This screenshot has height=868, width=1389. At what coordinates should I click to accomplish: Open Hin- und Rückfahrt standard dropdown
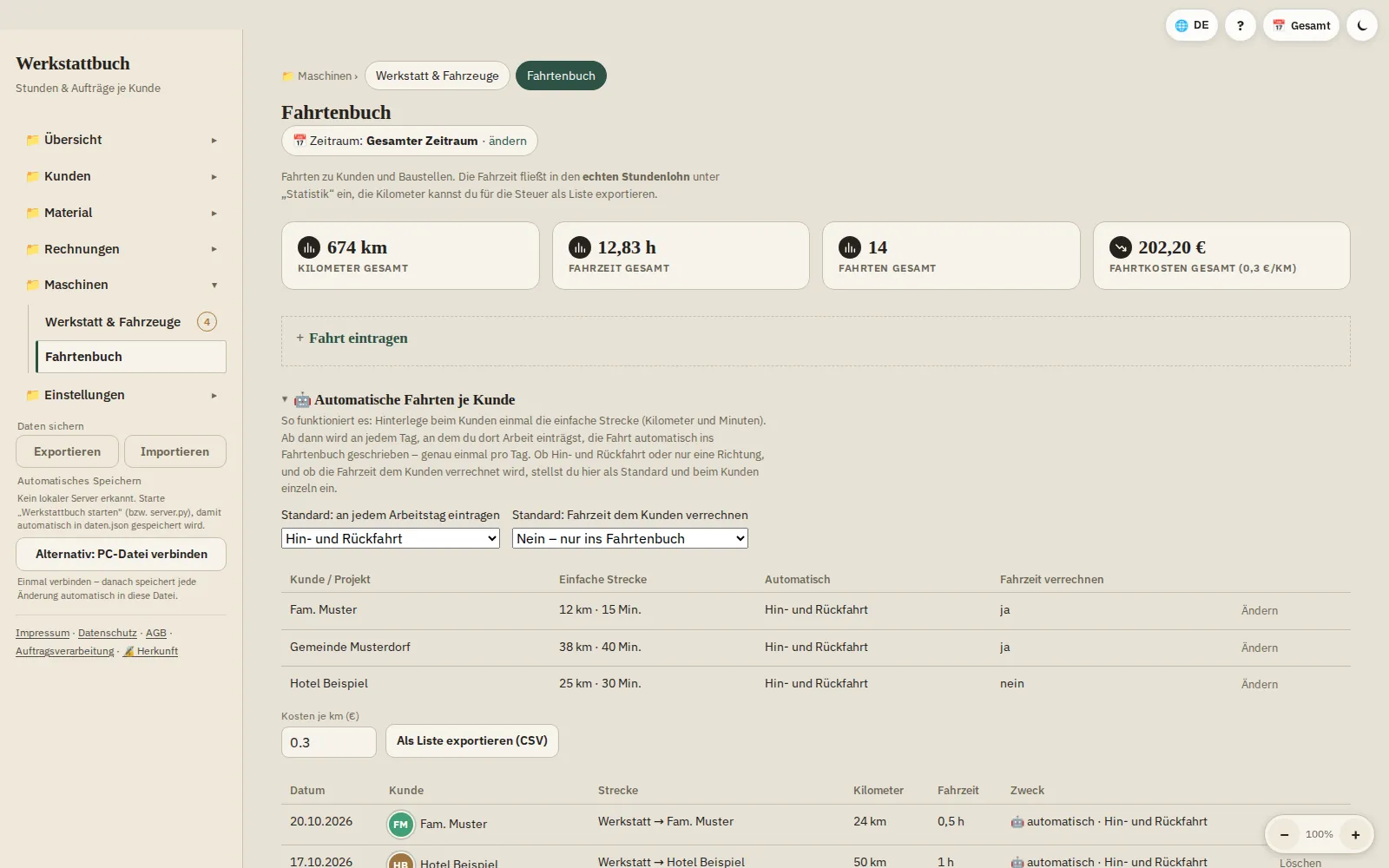point(391,538)
